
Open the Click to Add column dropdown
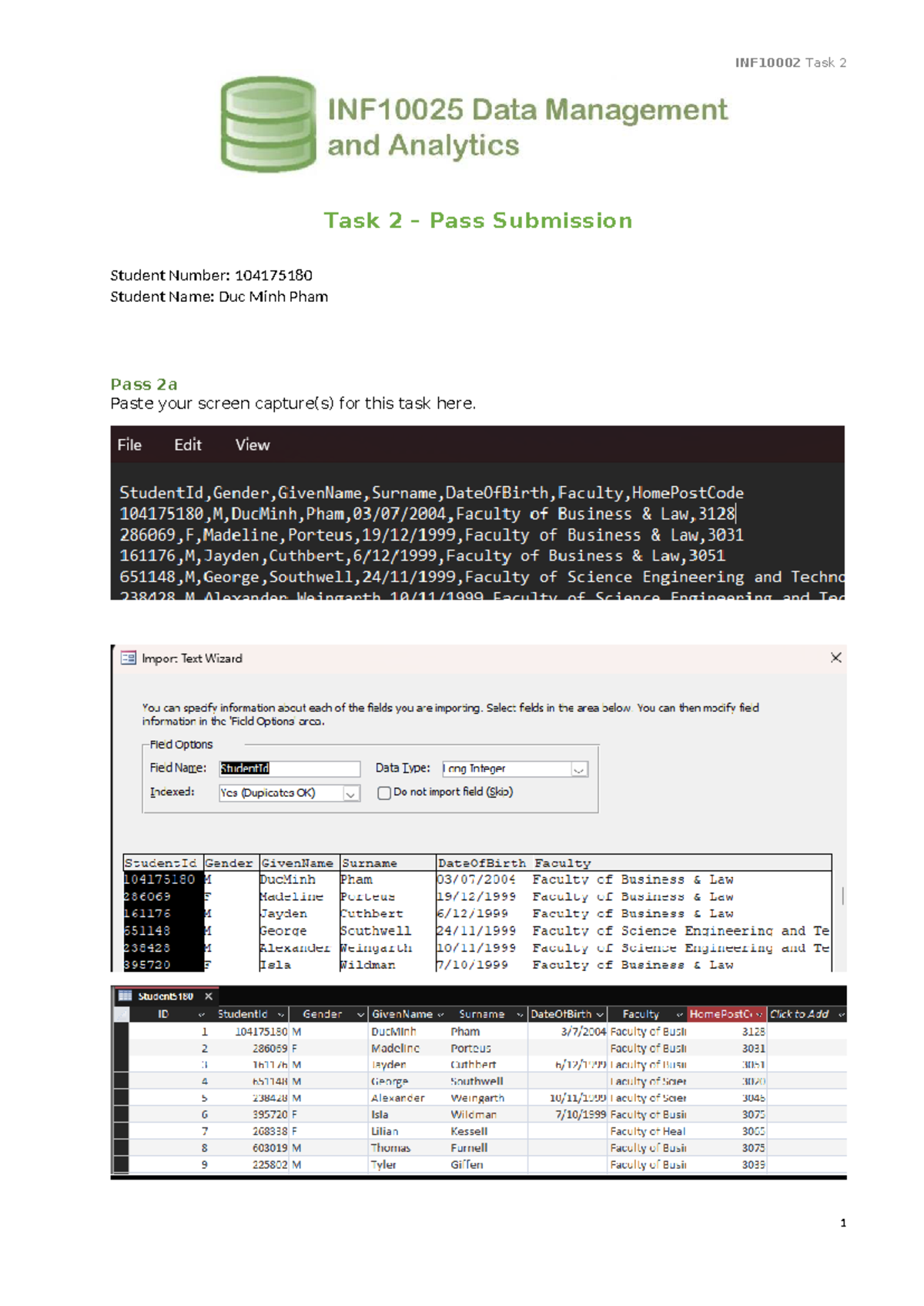tap(842, 1015)
